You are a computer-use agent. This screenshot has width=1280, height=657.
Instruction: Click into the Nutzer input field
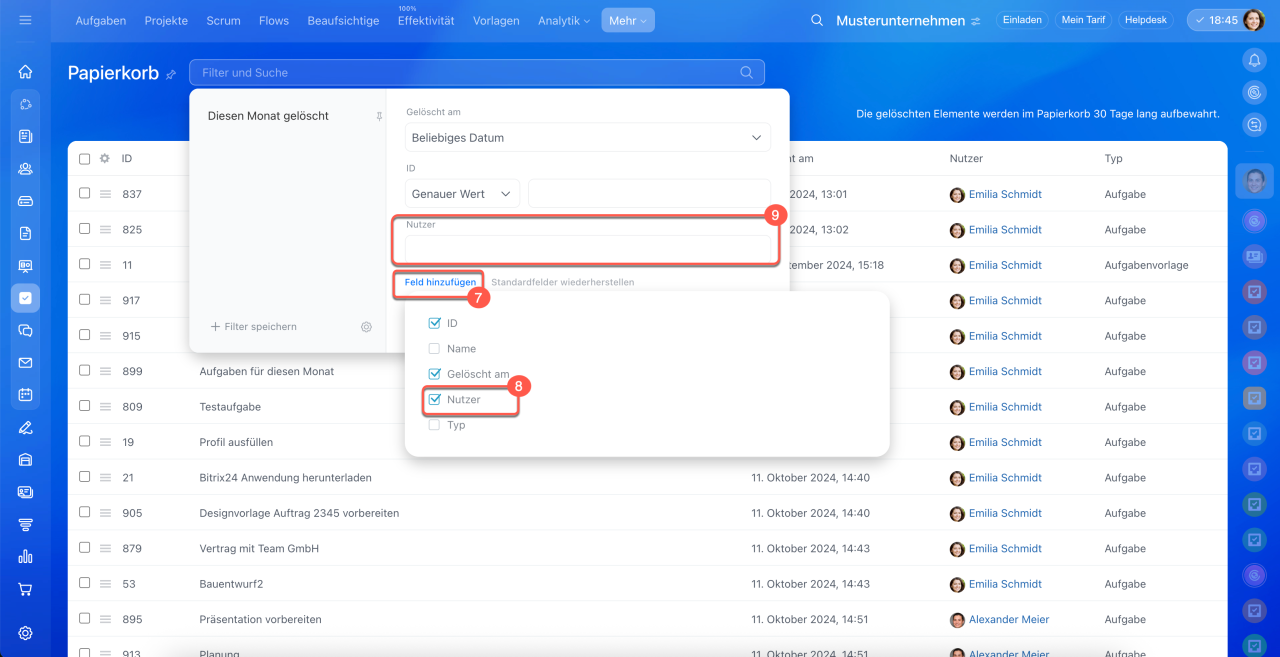coord(588,248)
